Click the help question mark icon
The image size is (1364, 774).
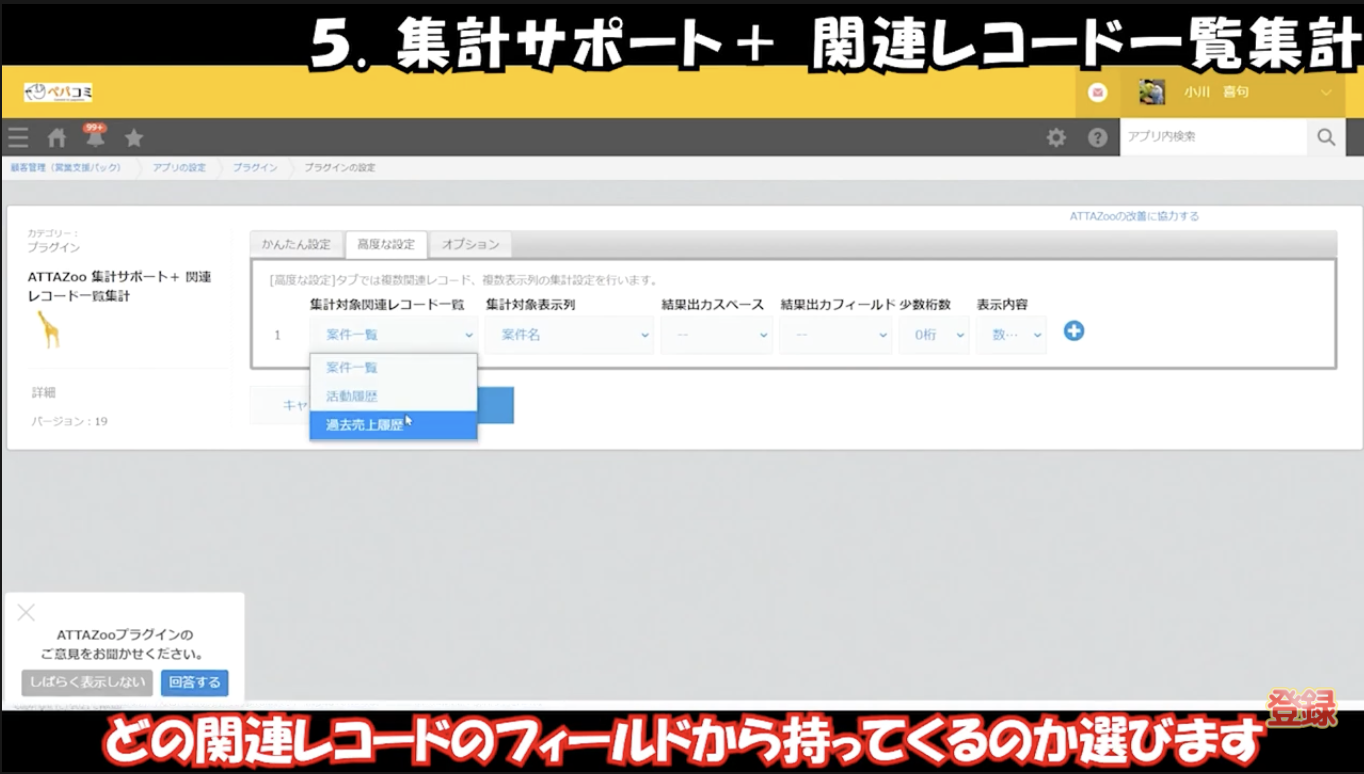pos(1097,137)
